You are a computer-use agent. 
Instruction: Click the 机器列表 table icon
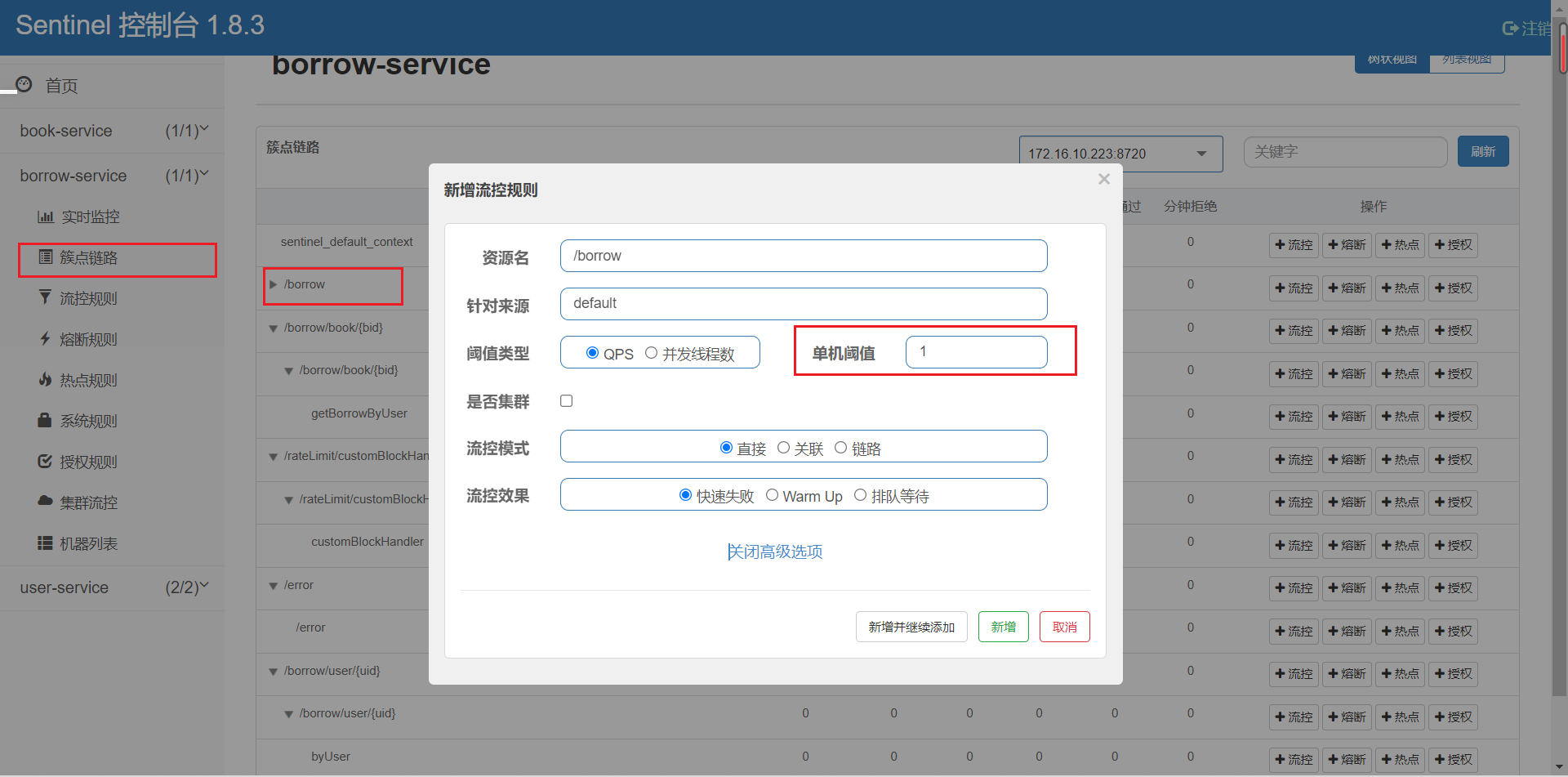(x=45, y=543)
